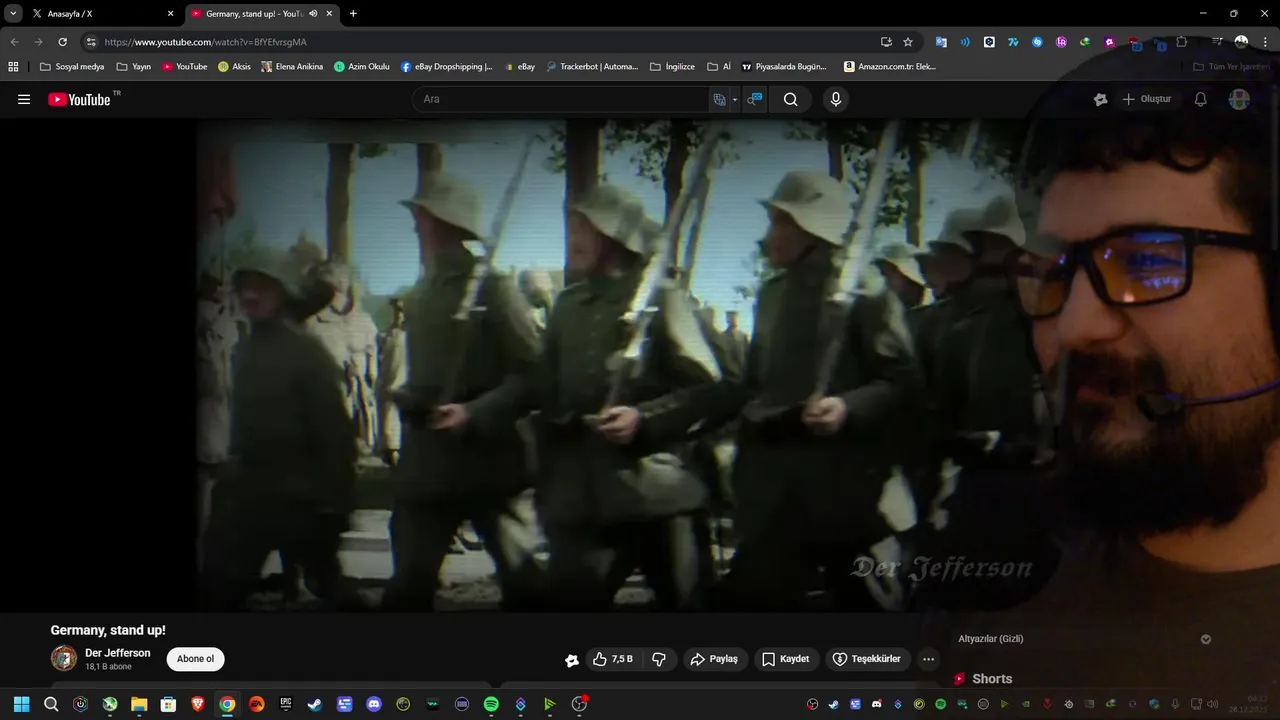The height and width of the screenshot is (720, 1280).
Task: Open Epic Games launcher from taskbar
Action: click(x=286, y=704)
